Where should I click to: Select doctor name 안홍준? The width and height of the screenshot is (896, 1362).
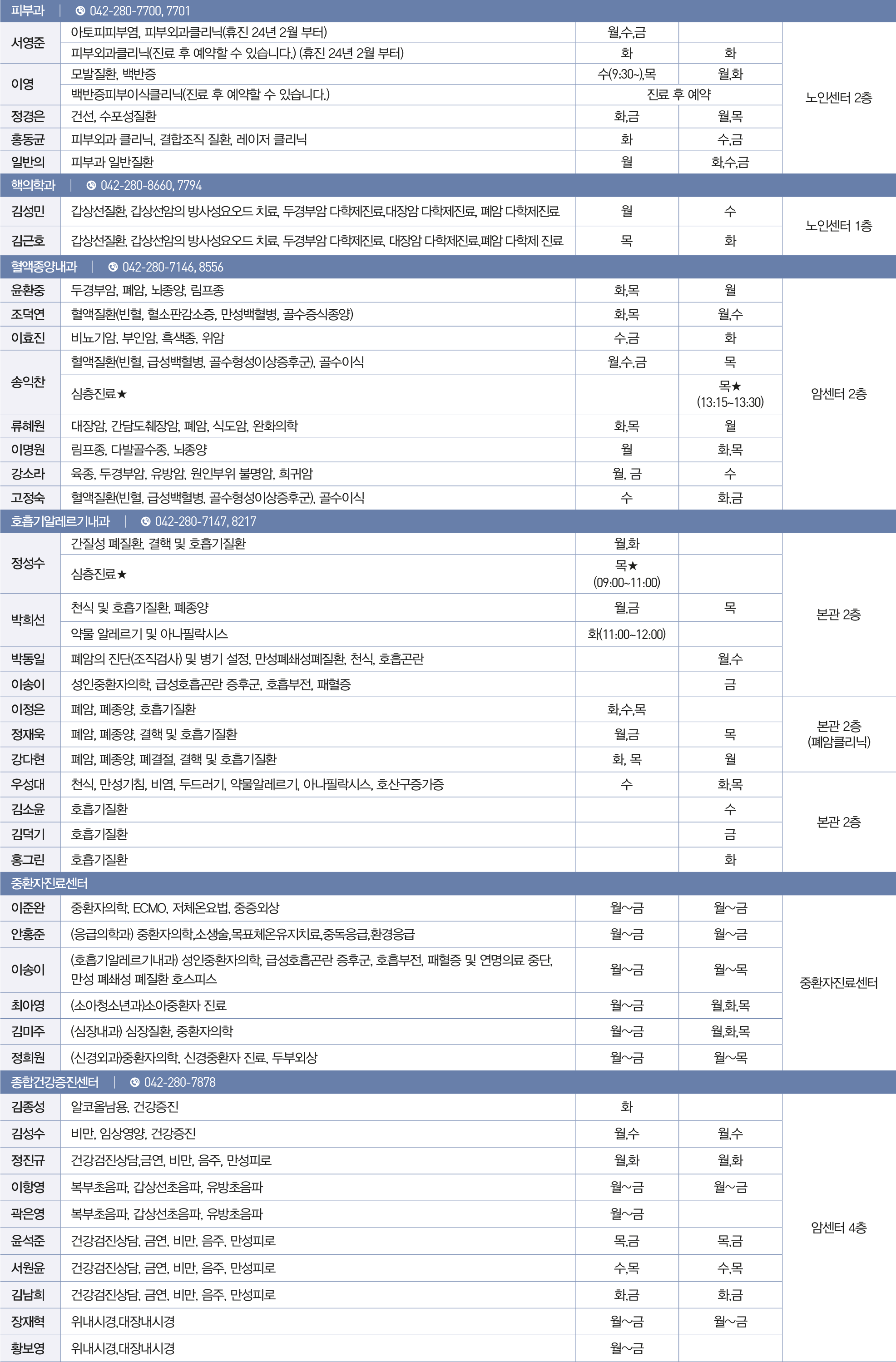[28, 934]
